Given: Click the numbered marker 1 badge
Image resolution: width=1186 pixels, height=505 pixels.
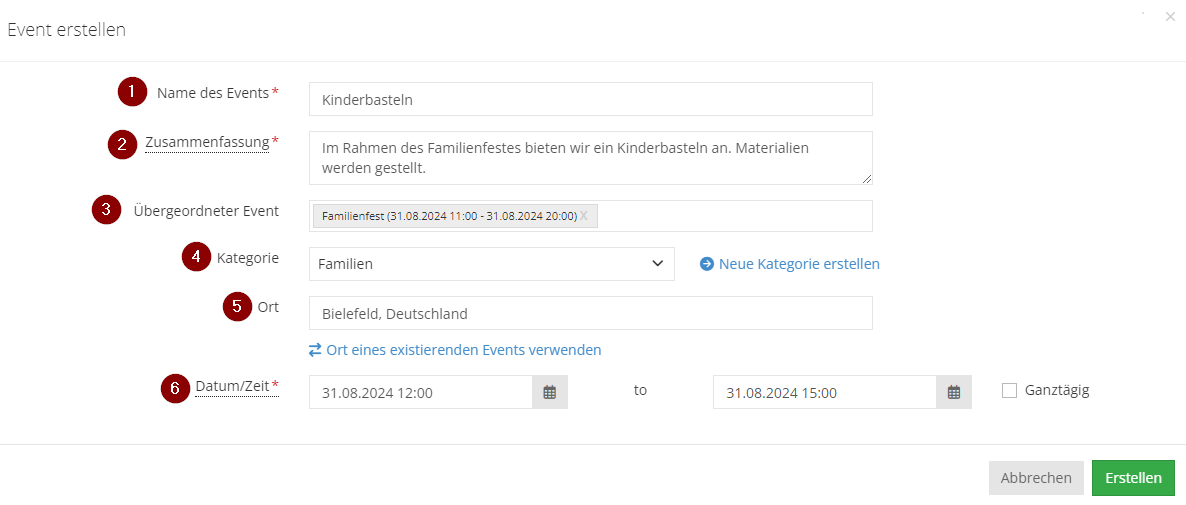Looking at the screenshot, I should tap(132, 92).
